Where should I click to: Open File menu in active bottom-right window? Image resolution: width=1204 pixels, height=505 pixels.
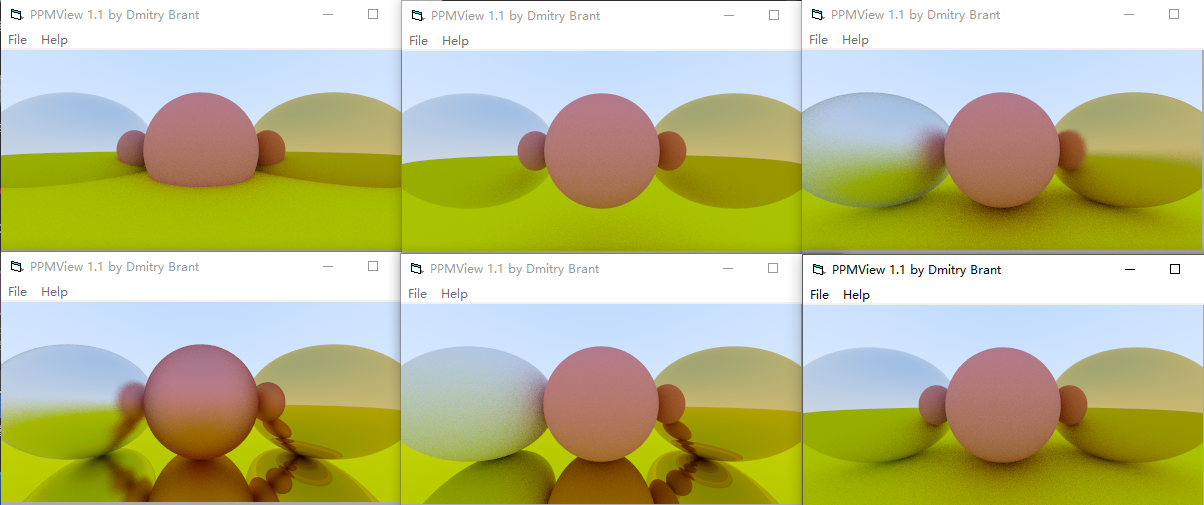point(819,294)
